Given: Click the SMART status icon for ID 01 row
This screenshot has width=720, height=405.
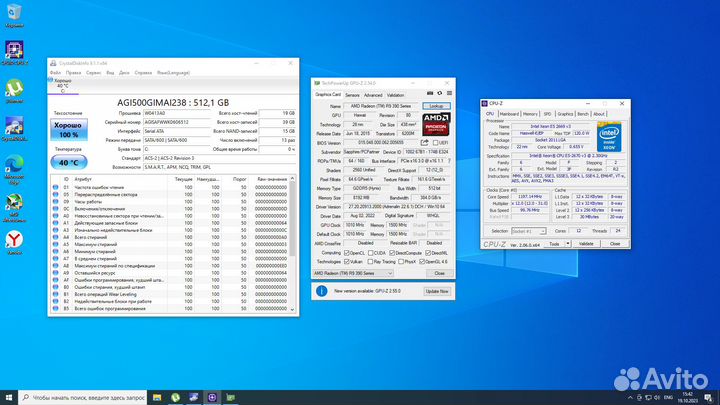Looking at the screenshot, I should [x=56, y=187].
